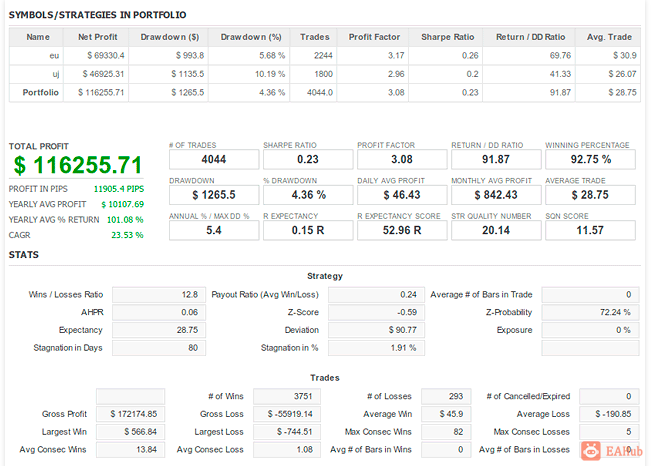The image size is (652, 466).
Task: Click the Profit Factor column header
Action: click(374, 37)
